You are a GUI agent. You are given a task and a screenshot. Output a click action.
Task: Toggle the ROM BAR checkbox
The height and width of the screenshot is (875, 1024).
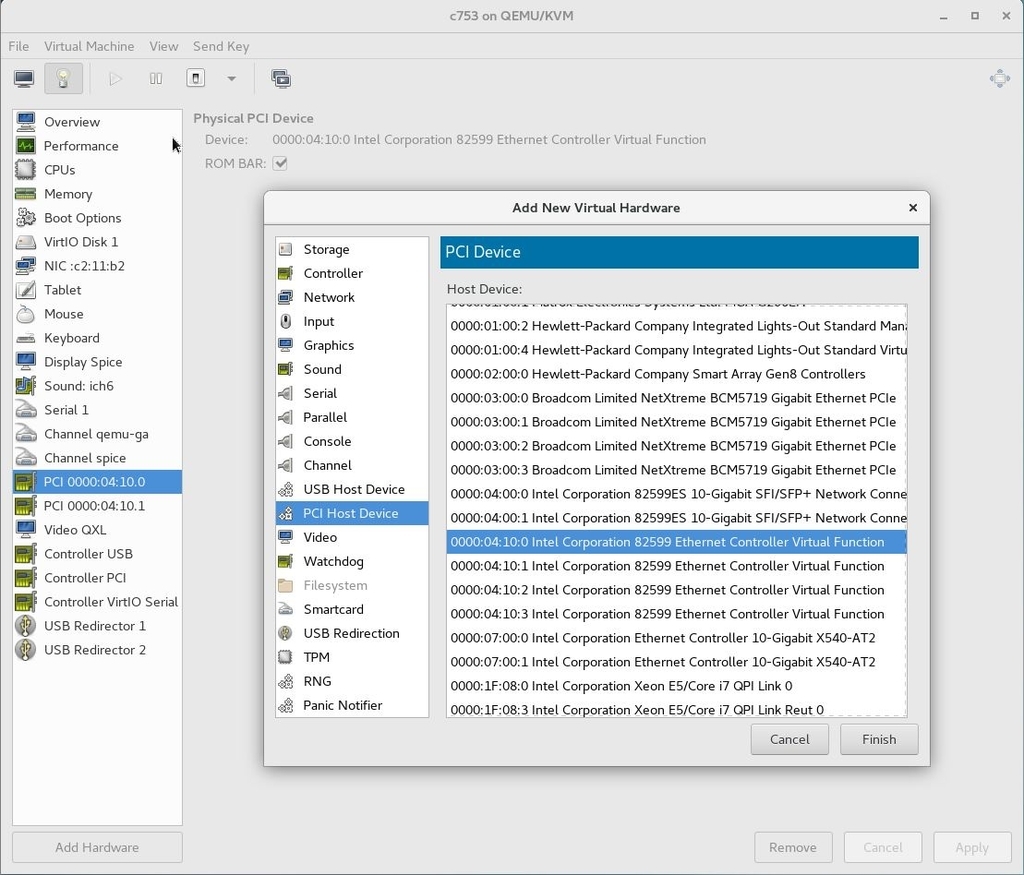(x=280, y=163)
